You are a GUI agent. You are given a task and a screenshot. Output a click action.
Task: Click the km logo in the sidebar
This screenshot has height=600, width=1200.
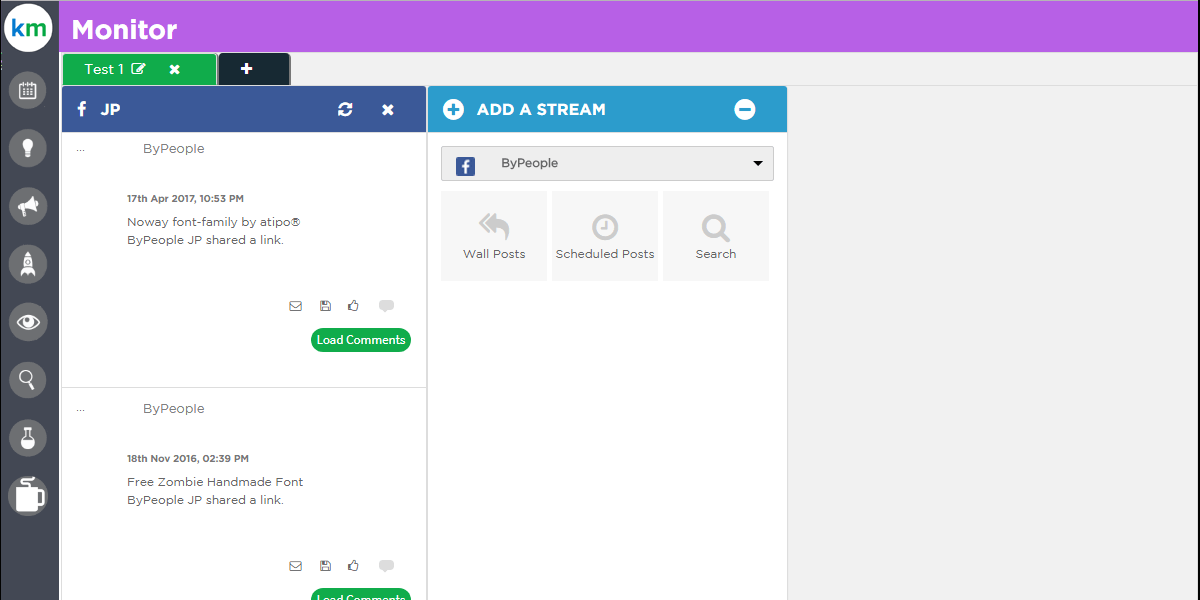coord(28,28)
